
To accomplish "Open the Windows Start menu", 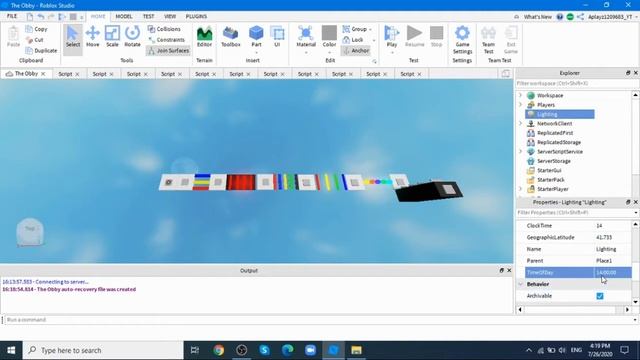I will (11, 350).
